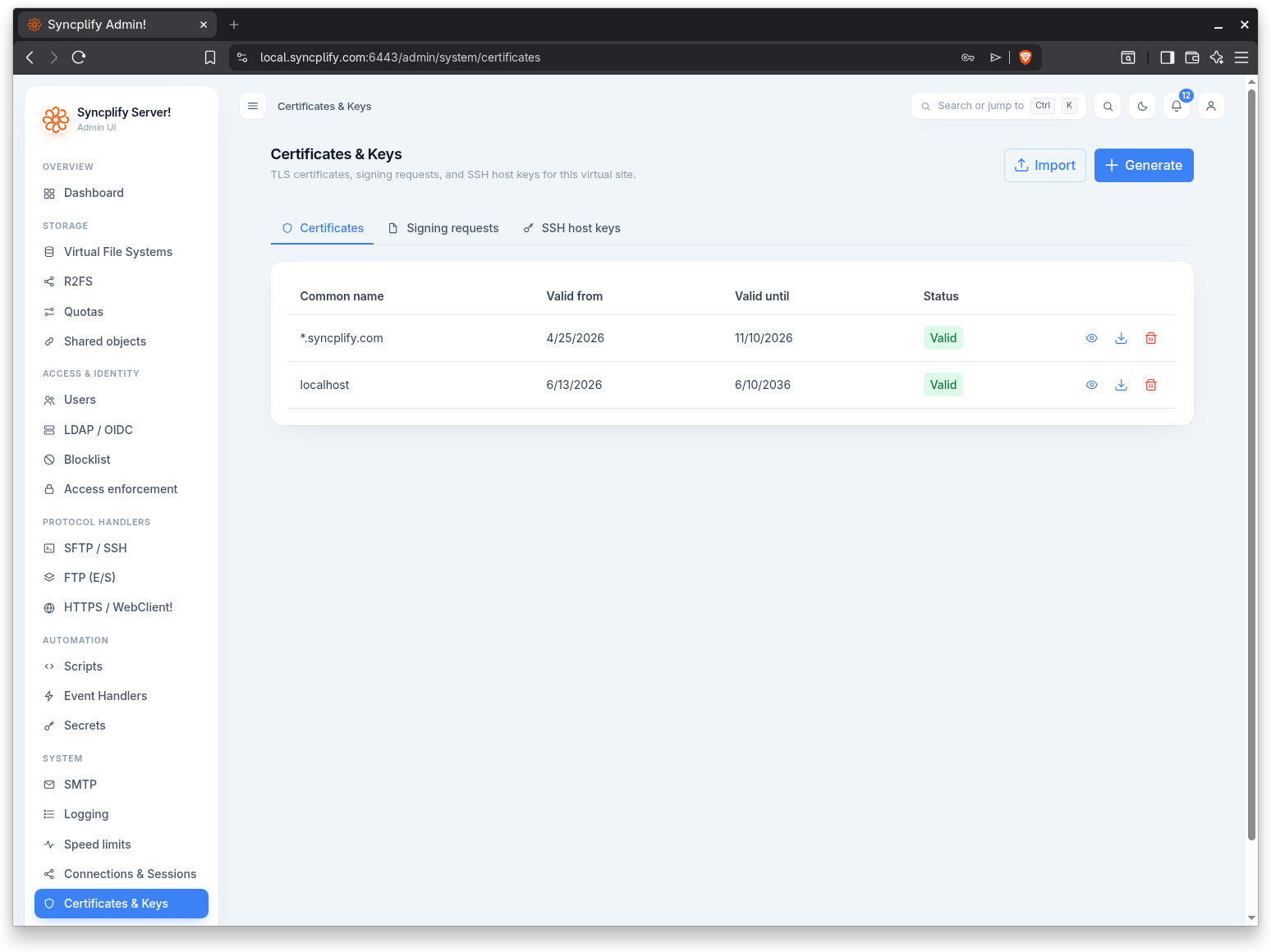Navigate to Users page
This screenshot has height=952, width=1271.
[122, 400]
